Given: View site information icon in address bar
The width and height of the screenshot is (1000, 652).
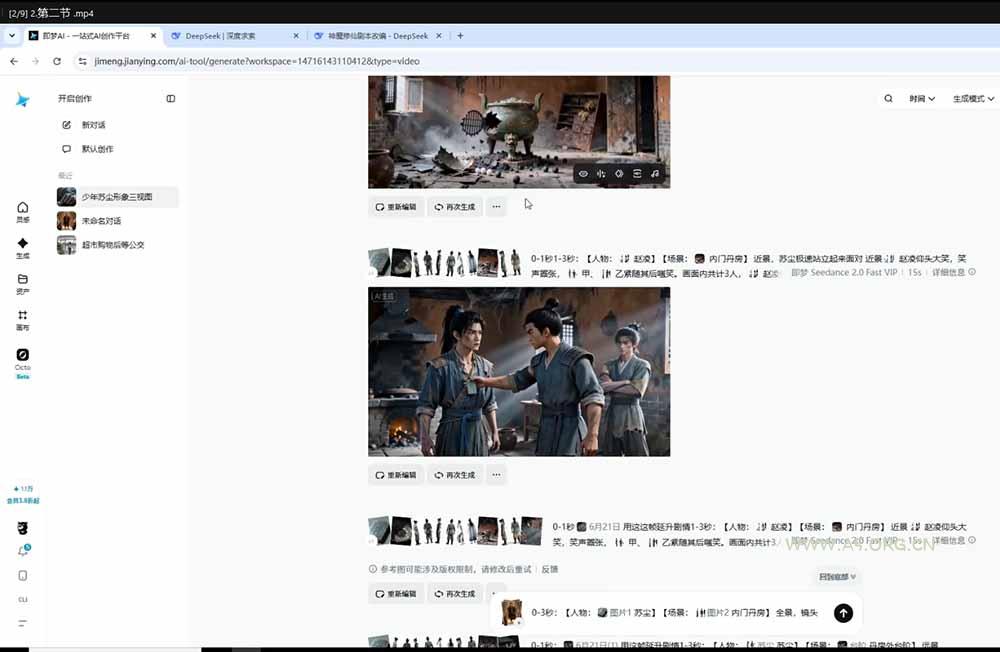Looking at the screenshot, I should point(82,61).
